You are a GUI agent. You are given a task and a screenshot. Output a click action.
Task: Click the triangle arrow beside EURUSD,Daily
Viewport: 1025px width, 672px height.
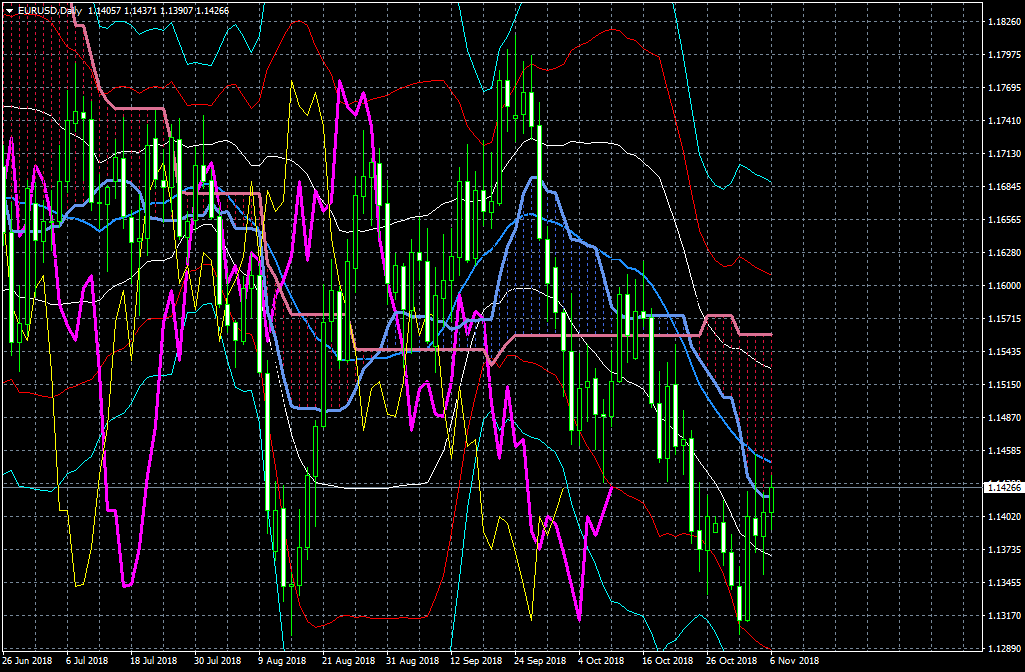point(9,9)
